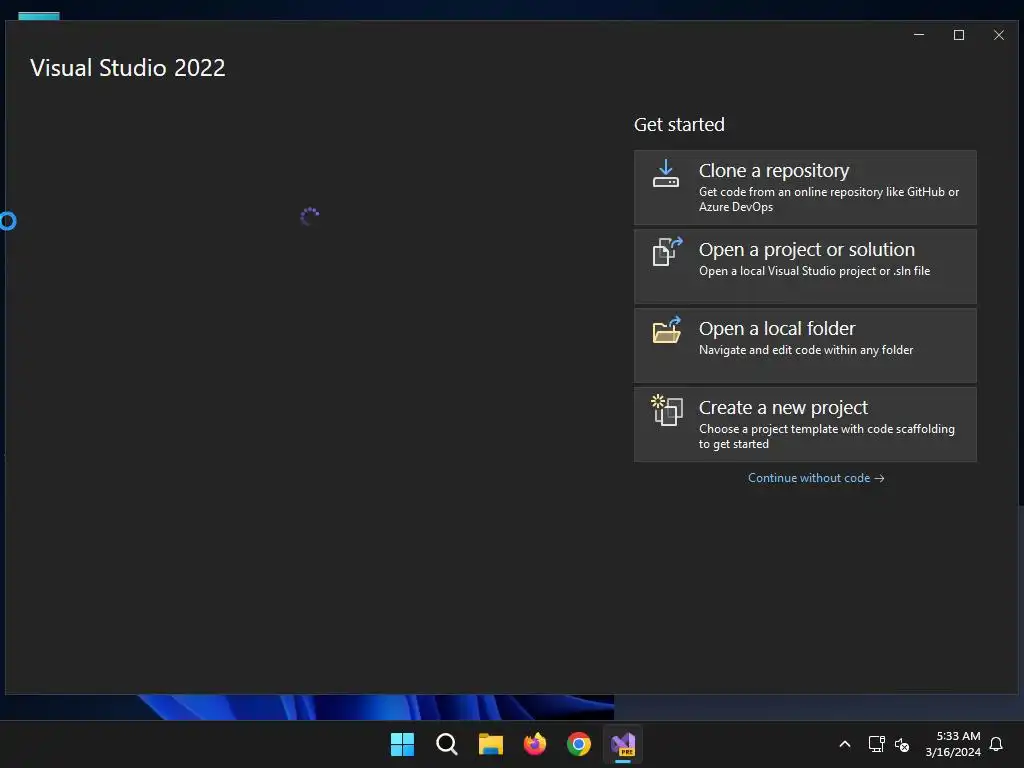Open the notifications bell

[x=997, y=744]
